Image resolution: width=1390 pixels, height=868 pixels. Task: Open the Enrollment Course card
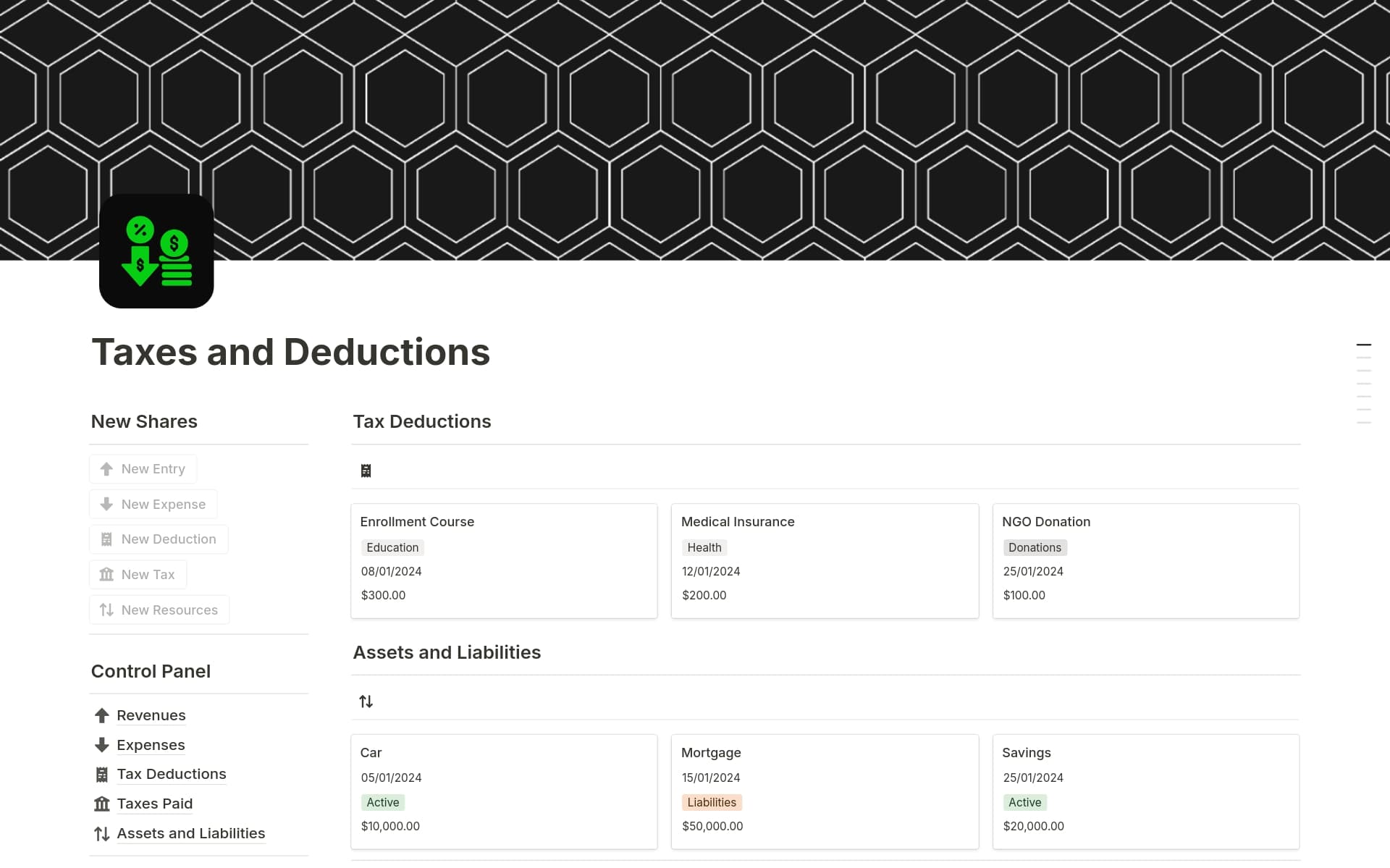point(417,521)
